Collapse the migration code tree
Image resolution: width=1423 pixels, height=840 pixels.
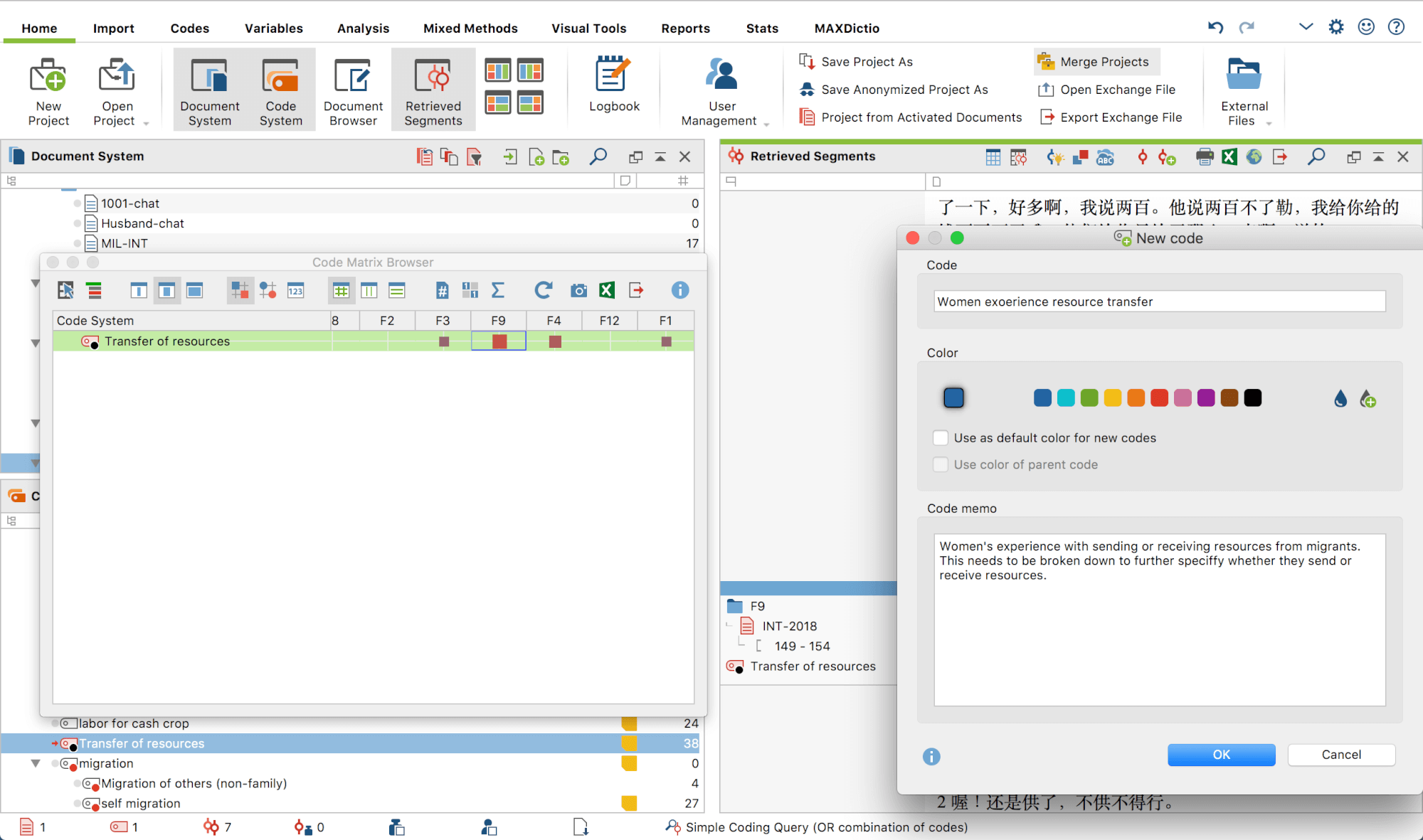36,763
